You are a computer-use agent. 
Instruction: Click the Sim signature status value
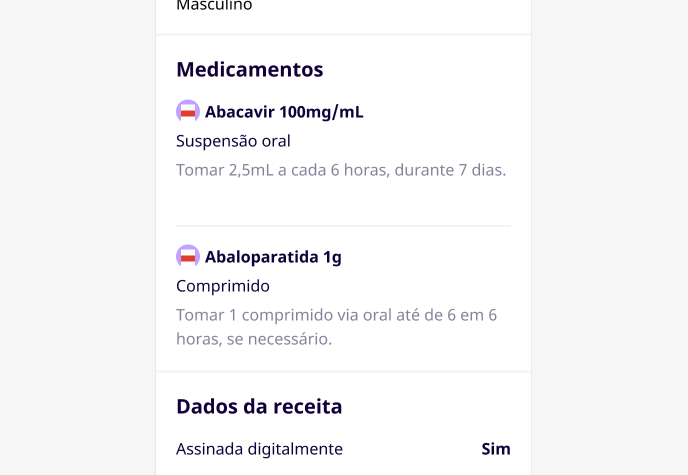point(496,449)
